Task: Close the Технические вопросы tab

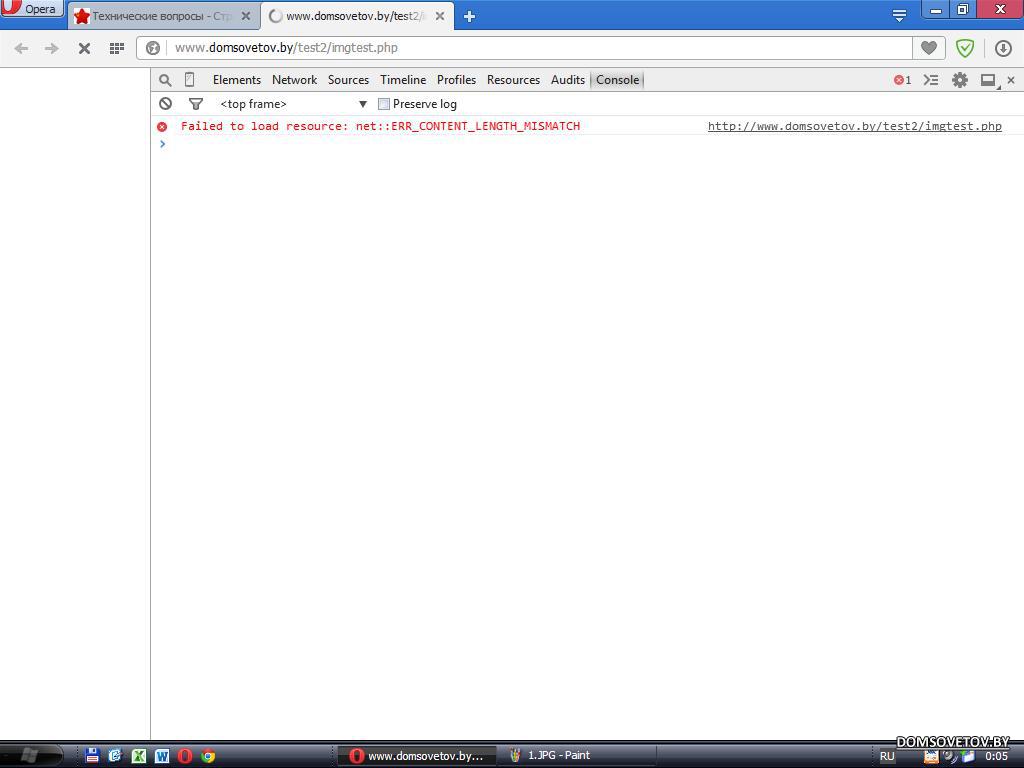Action: [246, 16]
